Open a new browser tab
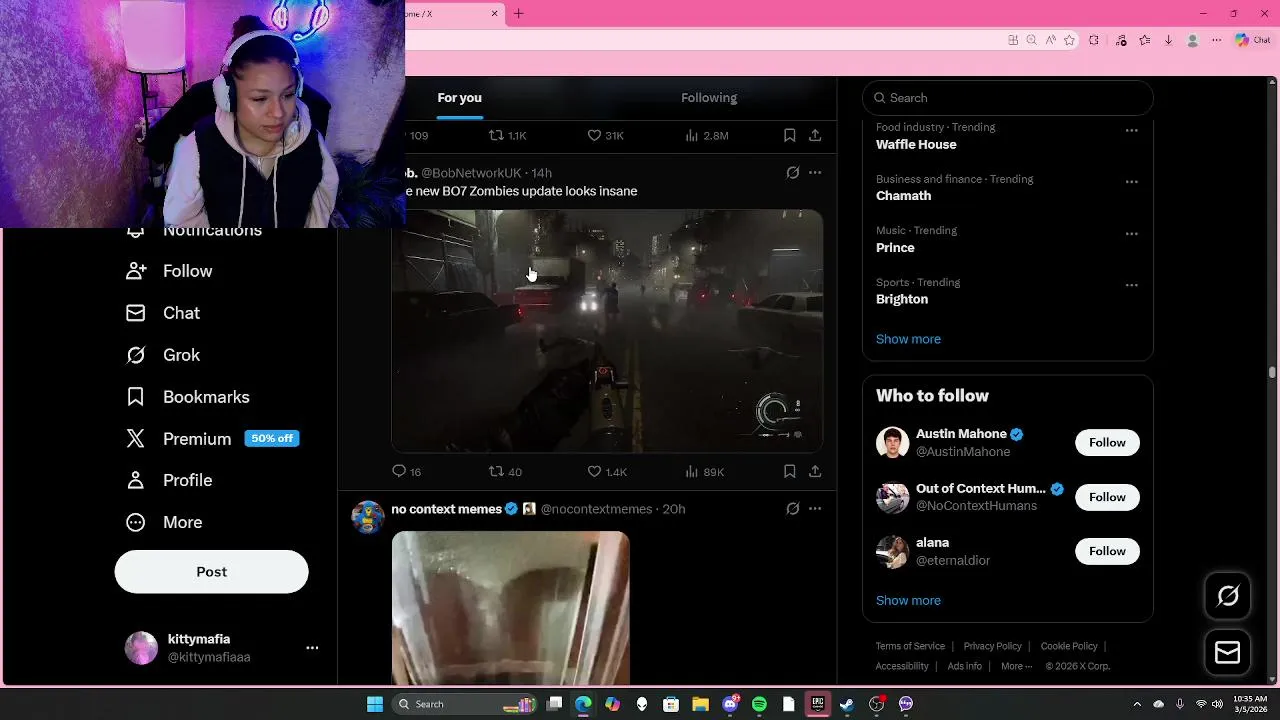Viewport: 1280px width, 720px height. (x=518, y=14)
